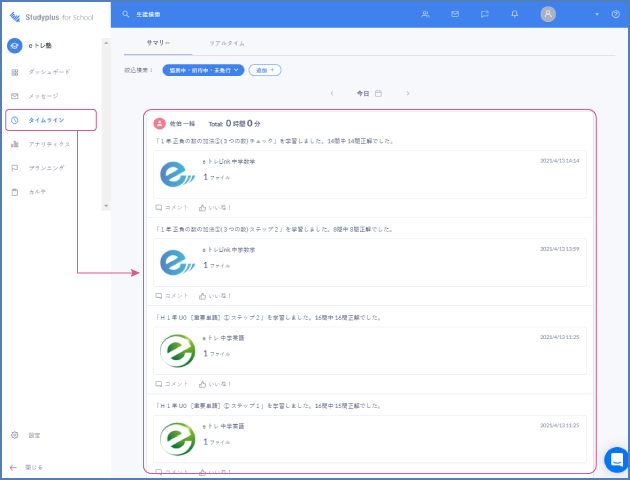Click sidebar scrollbar up arrow
The height and width of the screenshot is (480, 630).
pos(106,43)
